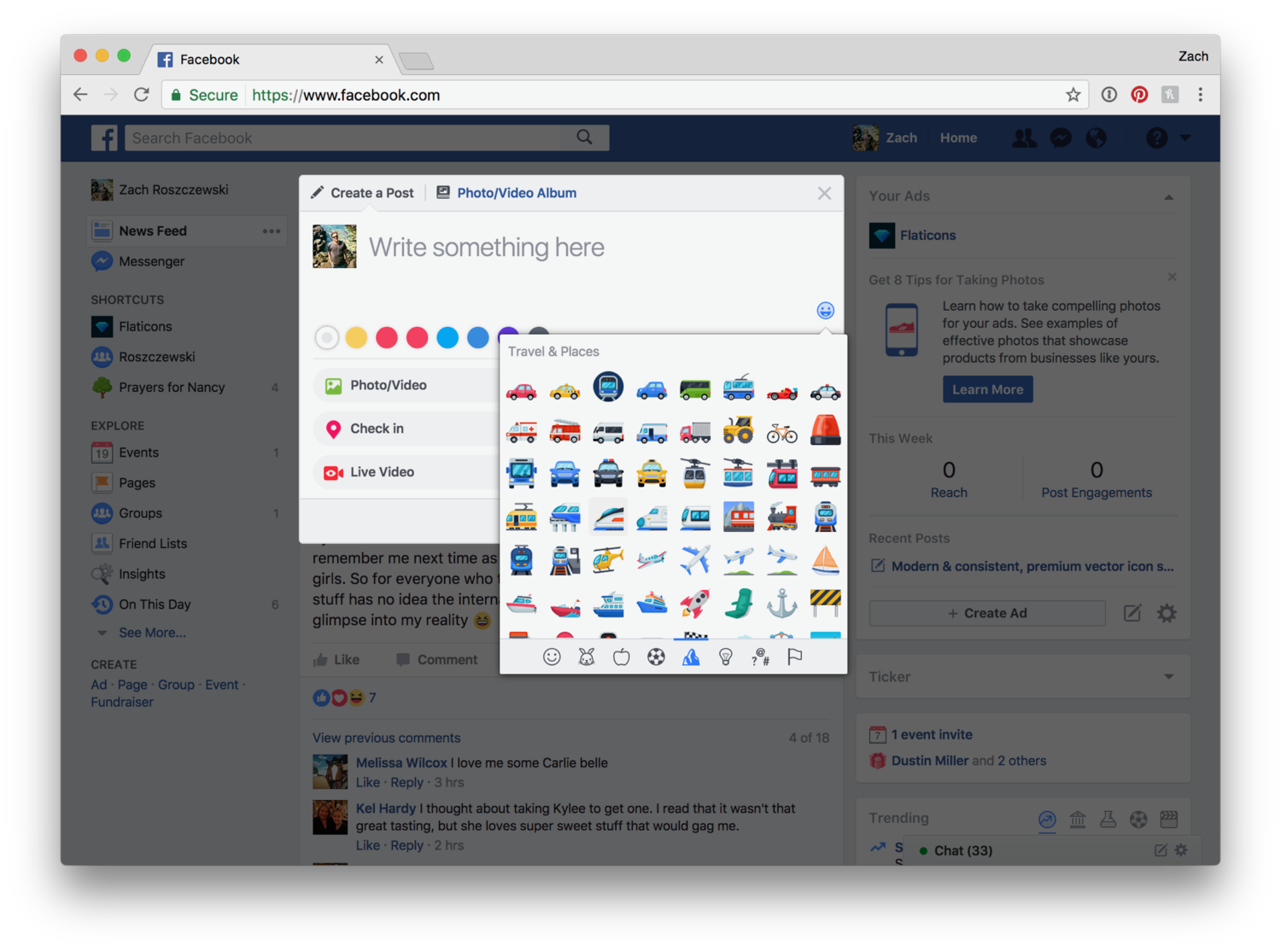The width and height of the screenshot is (1281, 952).
Task: Click the Pinterest extension icon
Action: coord(1139,95)
